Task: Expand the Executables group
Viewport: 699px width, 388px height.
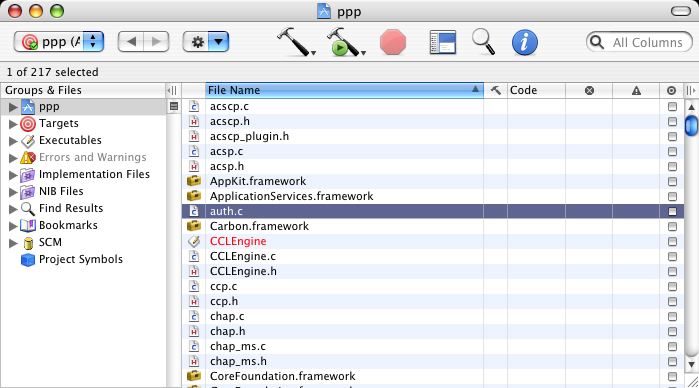Action: [13, 141]
